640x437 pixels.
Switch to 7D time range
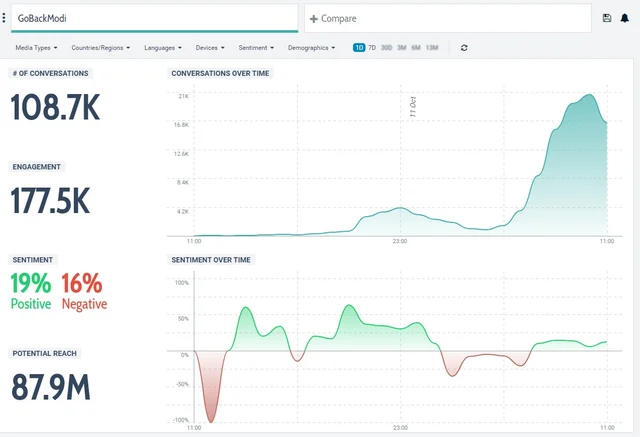tap(372, 48)
